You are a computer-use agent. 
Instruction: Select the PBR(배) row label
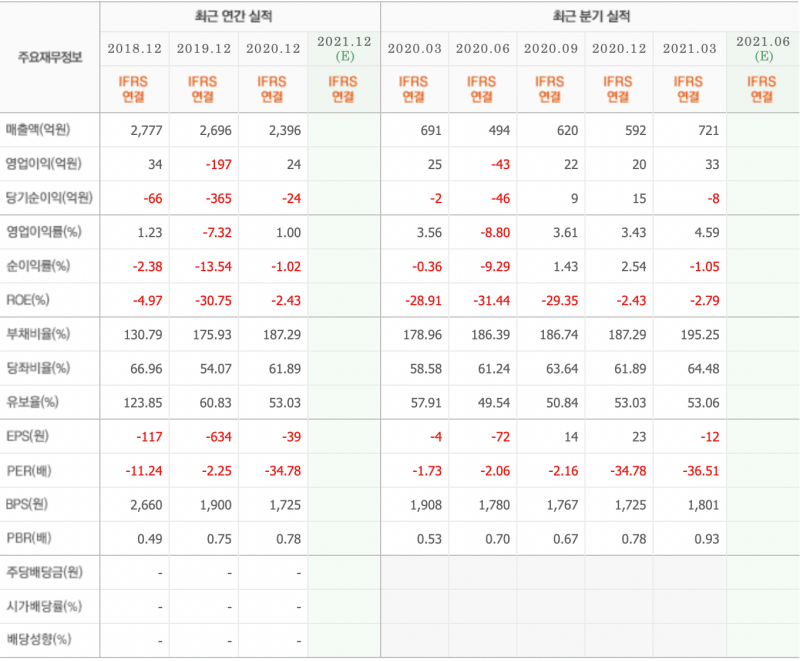click(x=29, y=538)
